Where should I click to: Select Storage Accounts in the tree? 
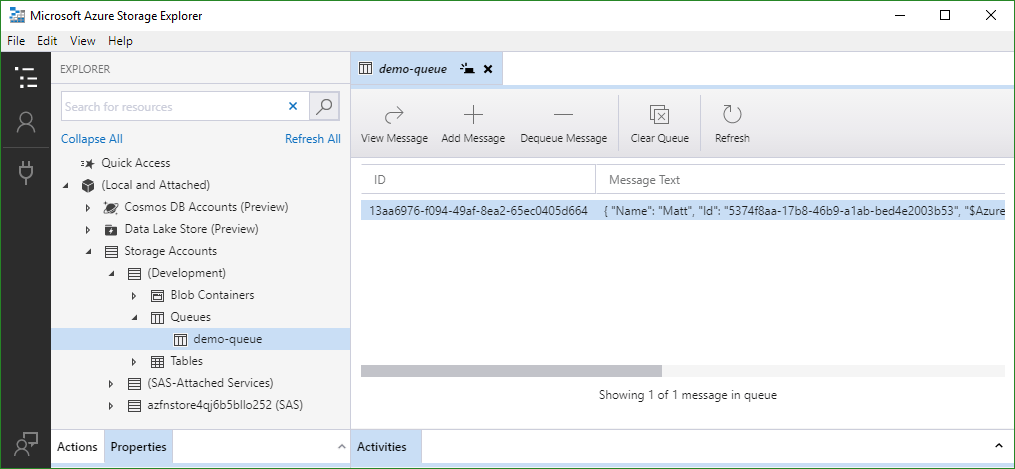171,252
